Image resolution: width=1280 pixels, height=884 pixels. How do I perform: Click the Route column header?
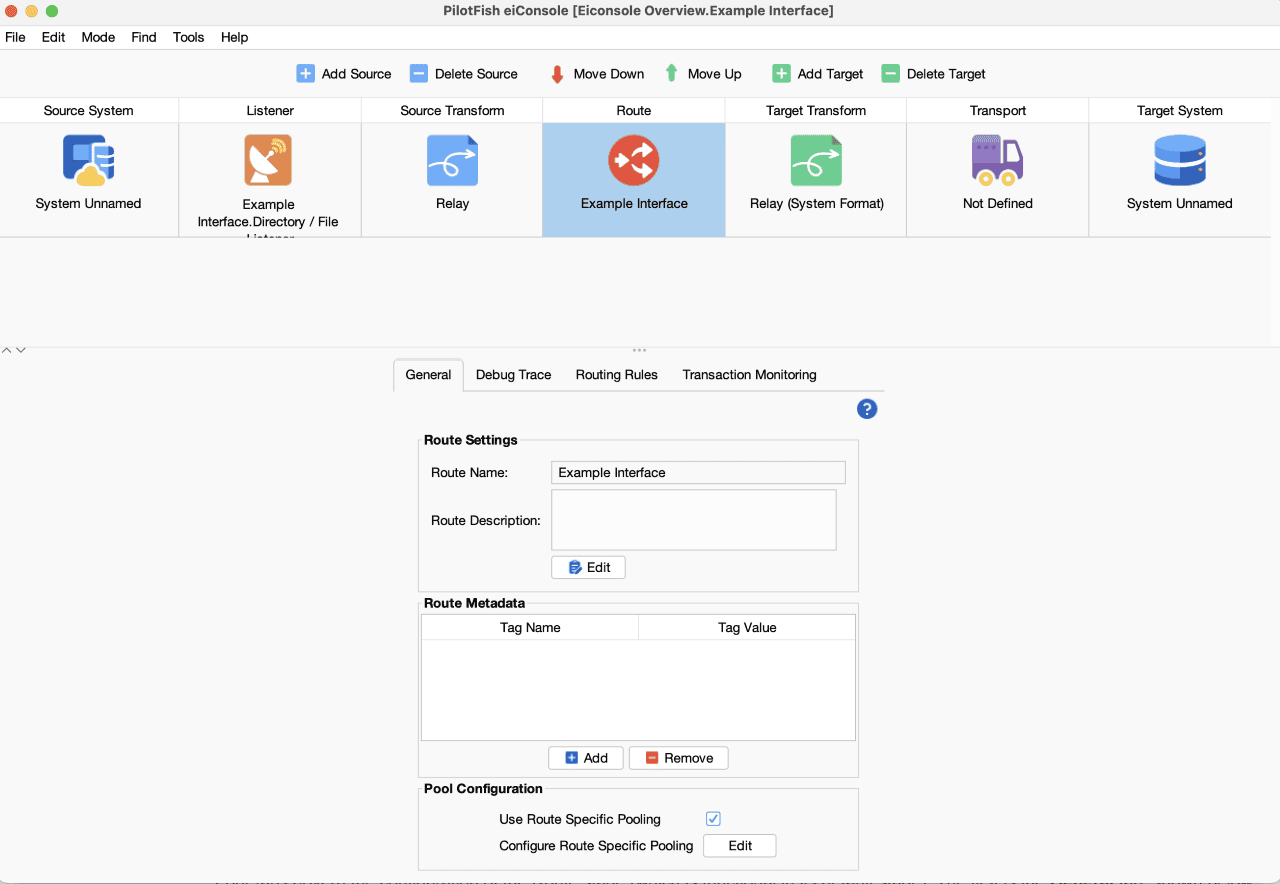coord(634,111)
